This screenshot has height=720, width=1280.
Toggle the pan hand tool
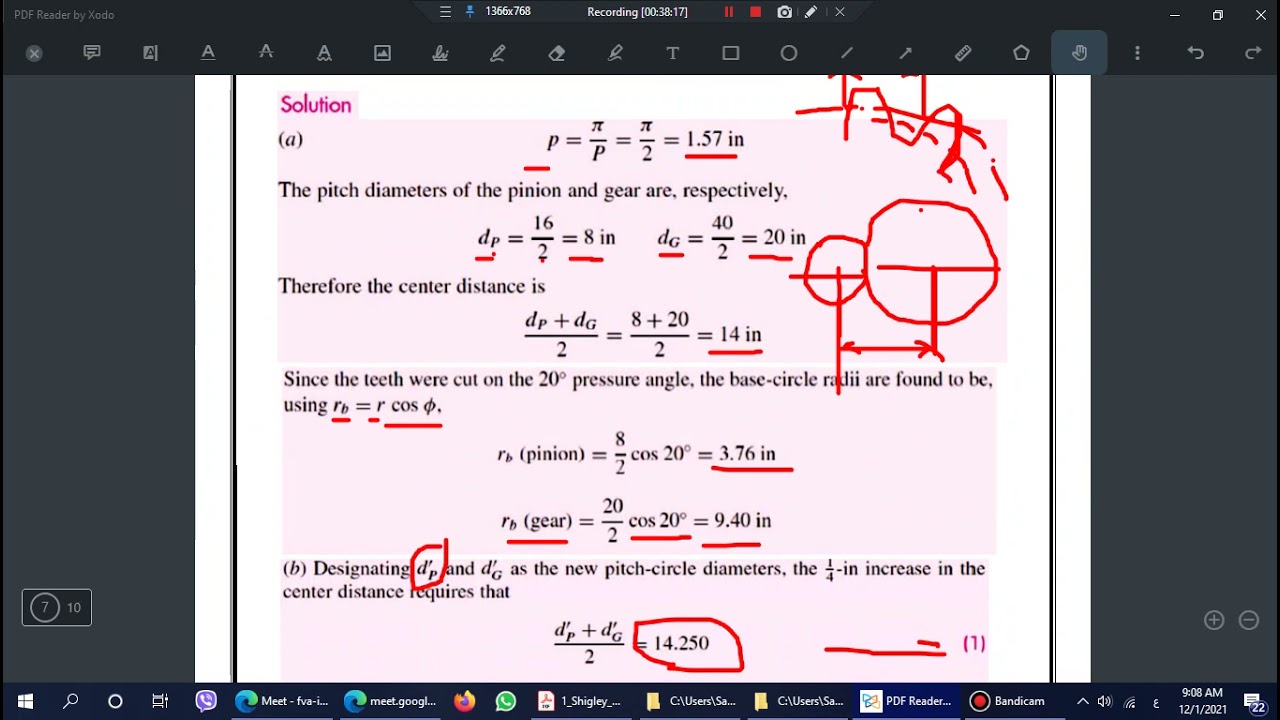coord(1079,53)
